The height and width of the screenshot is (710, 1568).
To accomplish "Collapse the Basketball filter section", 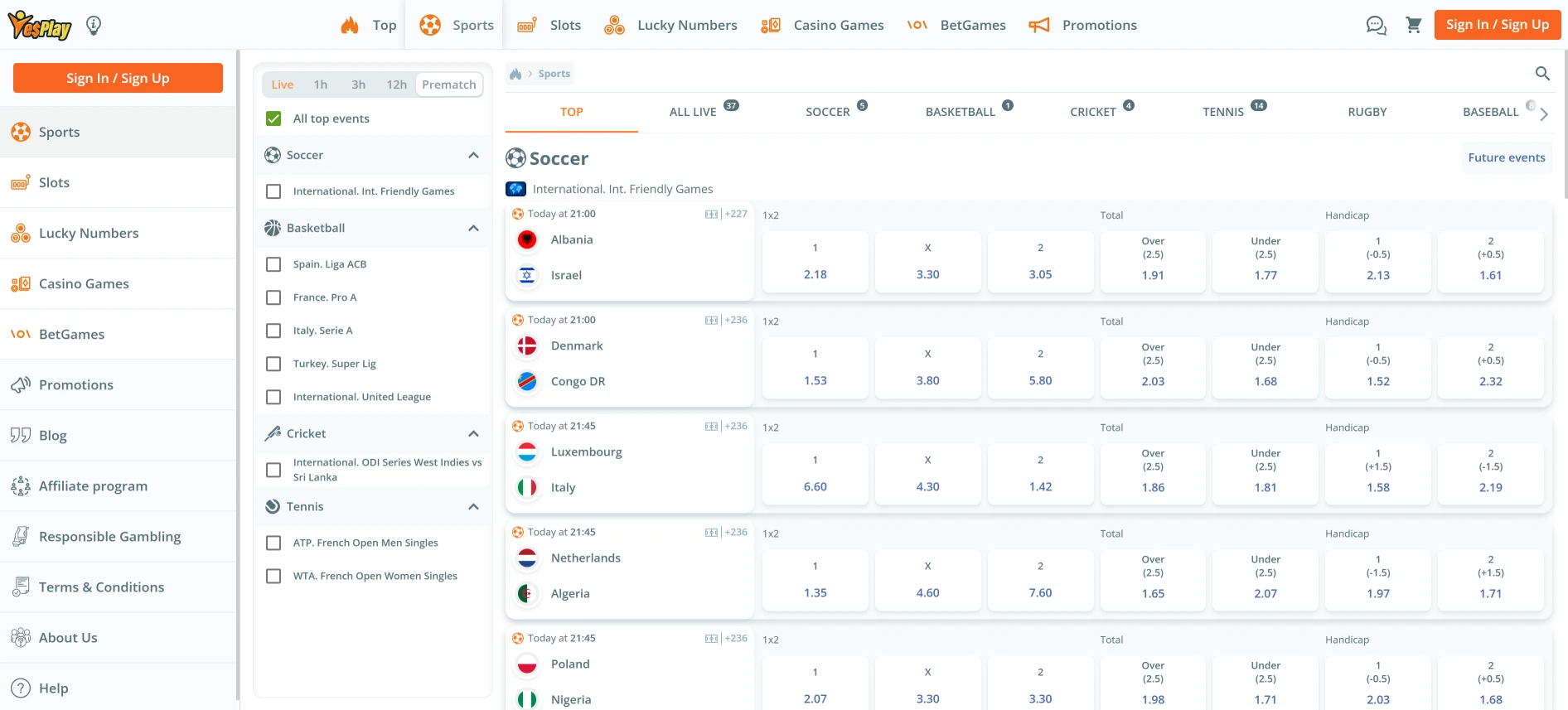I will tap(473, 228).
